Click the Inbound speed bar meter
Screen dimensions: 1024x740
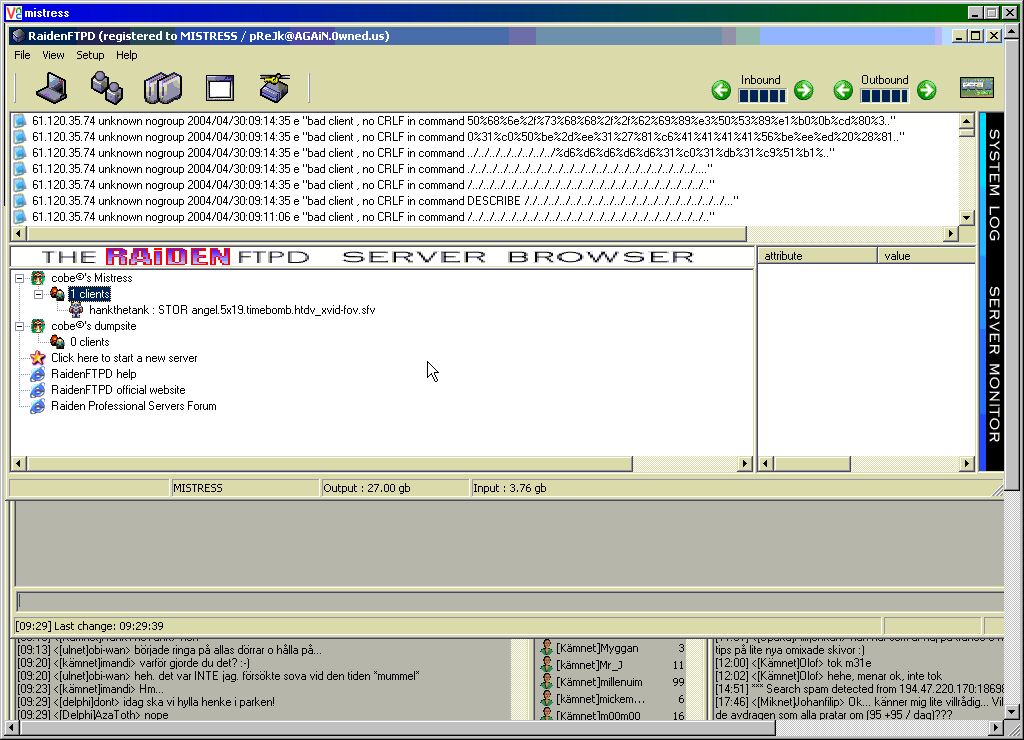tap(762, 96)
